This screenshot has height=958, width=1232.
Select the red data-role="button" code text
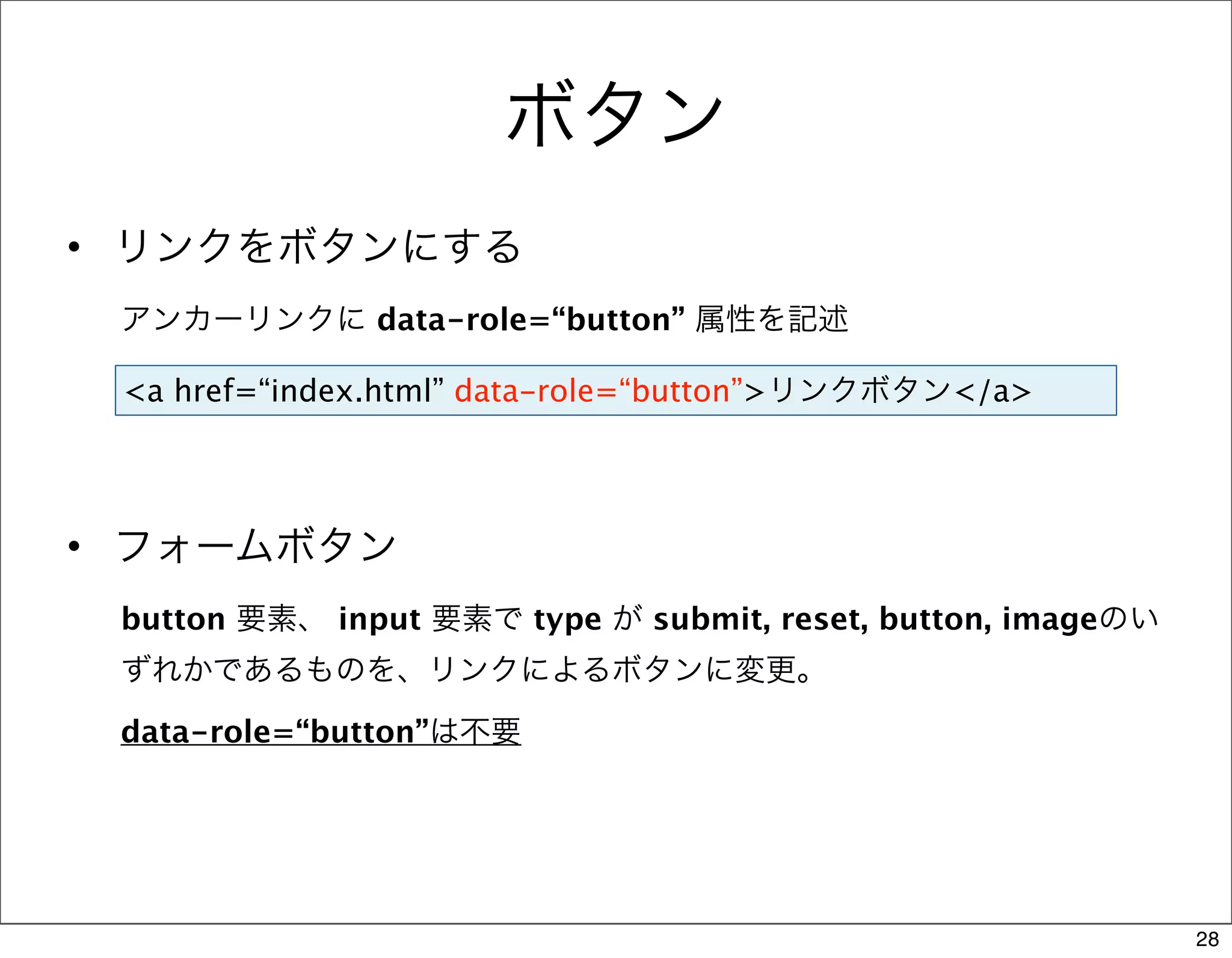599,391
